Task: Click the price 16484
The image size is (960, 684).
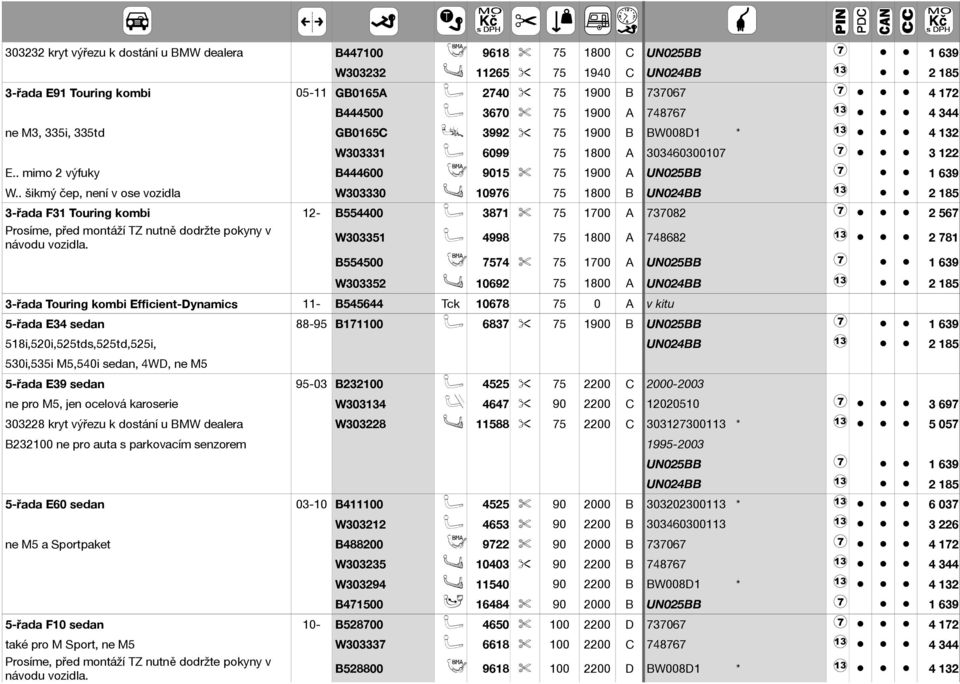Action: coord(492,604)
